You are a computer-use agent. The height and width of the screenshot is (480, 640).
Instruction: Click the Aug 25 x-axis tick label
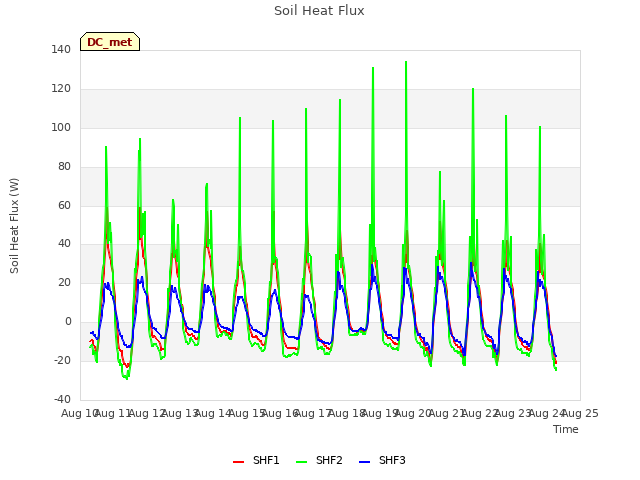point(580,413)
